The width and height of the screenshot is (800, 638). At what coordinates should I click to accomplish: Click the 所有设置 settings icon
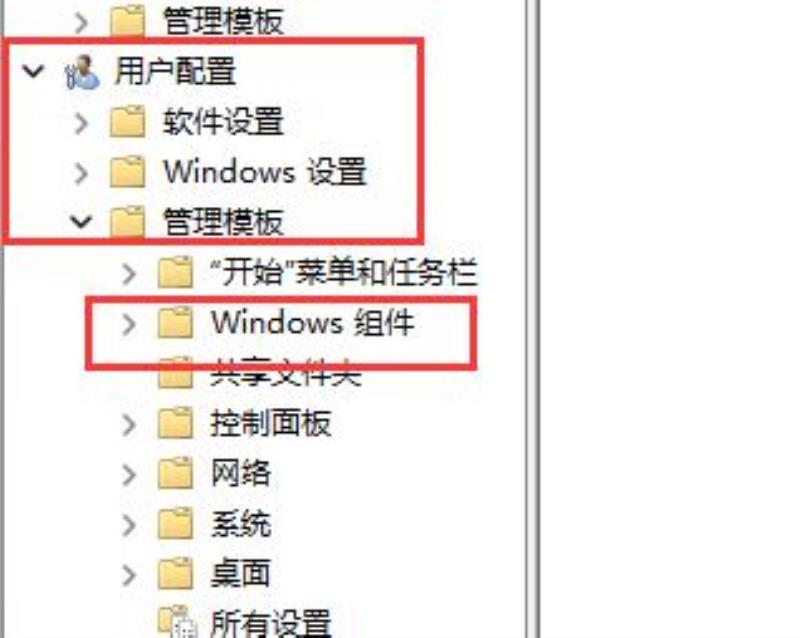pos(177,622)
